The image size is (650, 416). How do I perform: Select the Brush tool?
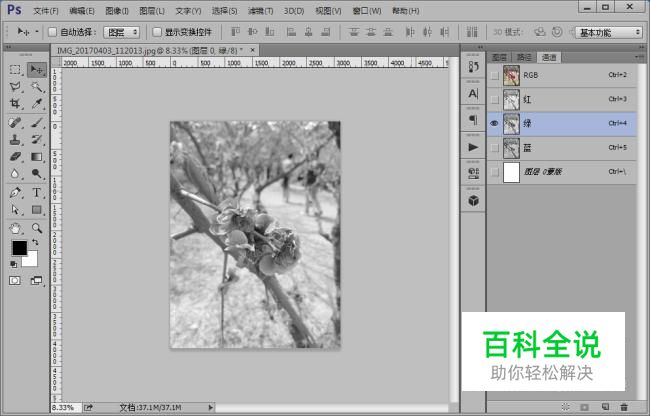click(x=37, y=123)
